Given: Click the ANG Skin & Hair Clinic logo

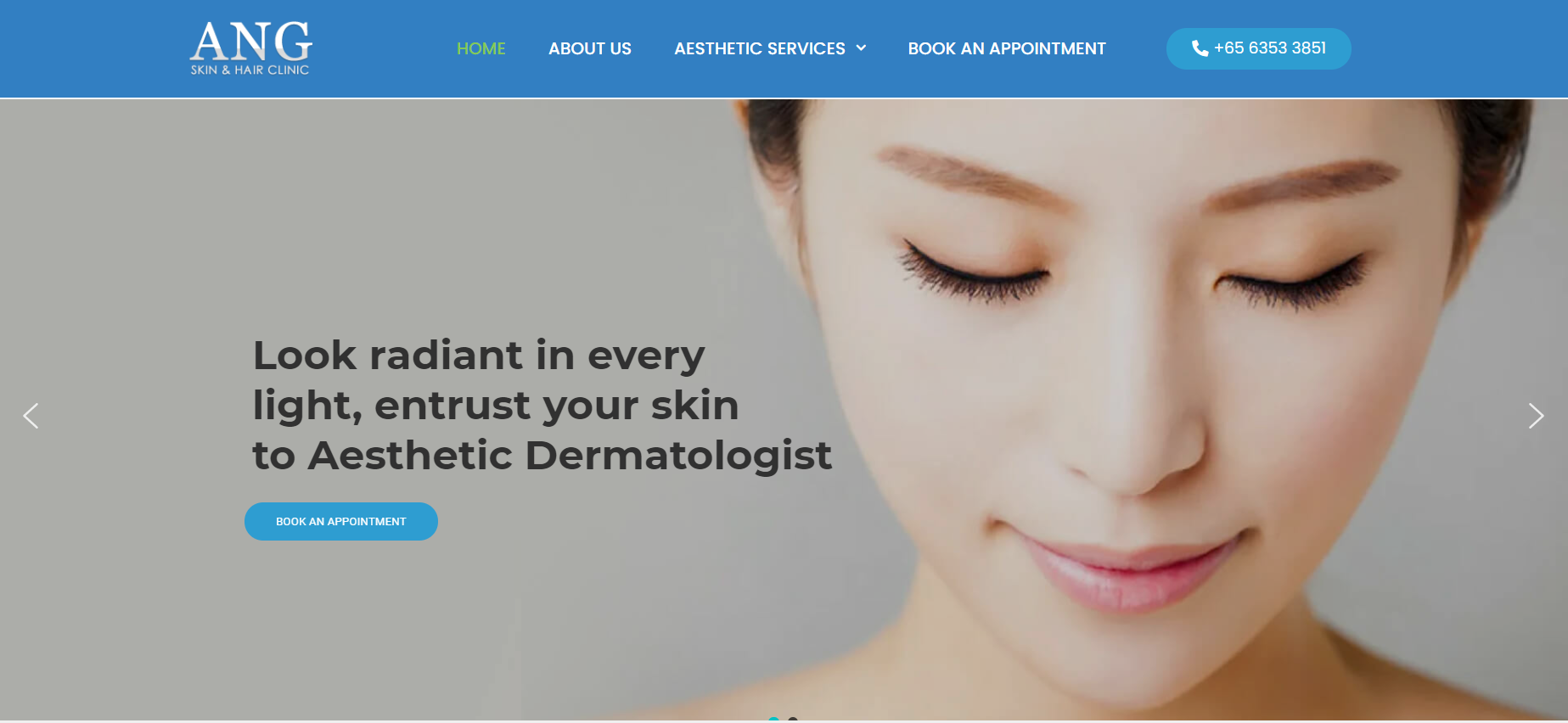Looking at the screenshot, I should coord(251,48).
